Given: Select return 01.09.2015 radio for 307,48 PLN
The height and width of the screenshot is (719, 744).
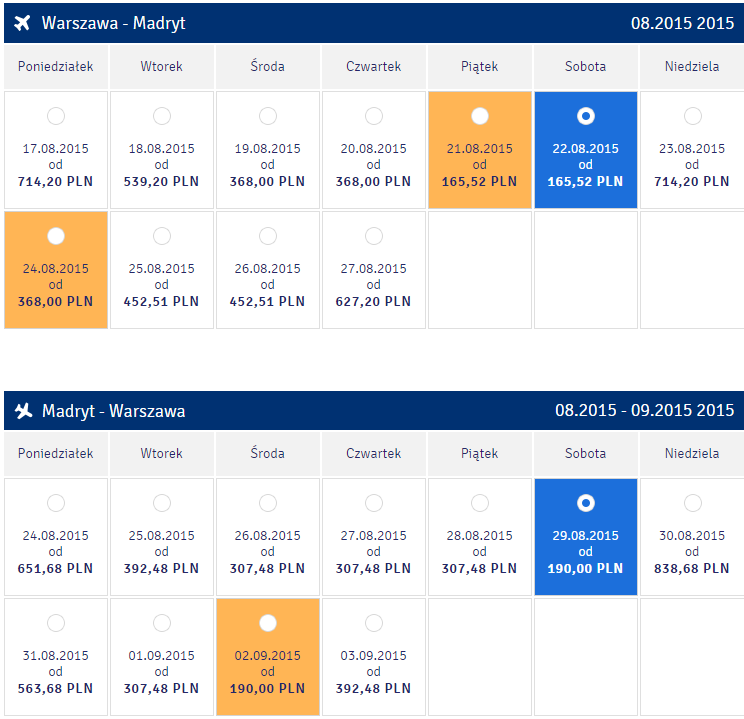Looking at the screenshot, I should 162,623.
